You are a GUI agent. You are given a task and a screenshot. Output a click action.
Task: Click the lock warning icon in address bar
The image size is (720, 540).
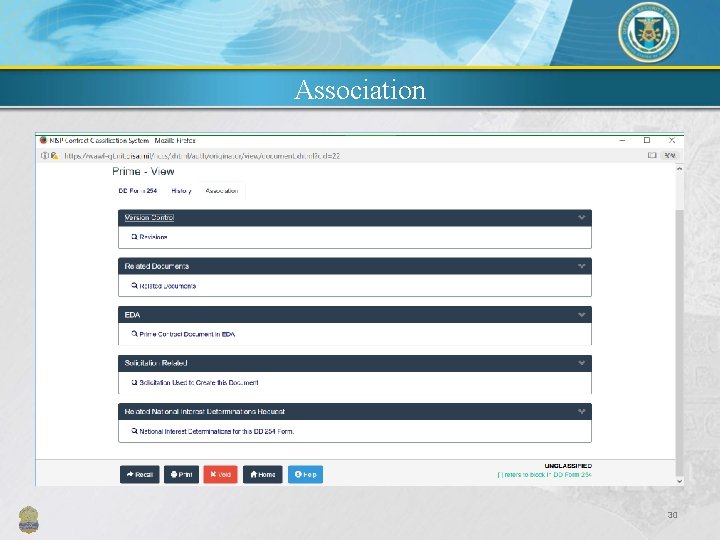tap(55, 156)
